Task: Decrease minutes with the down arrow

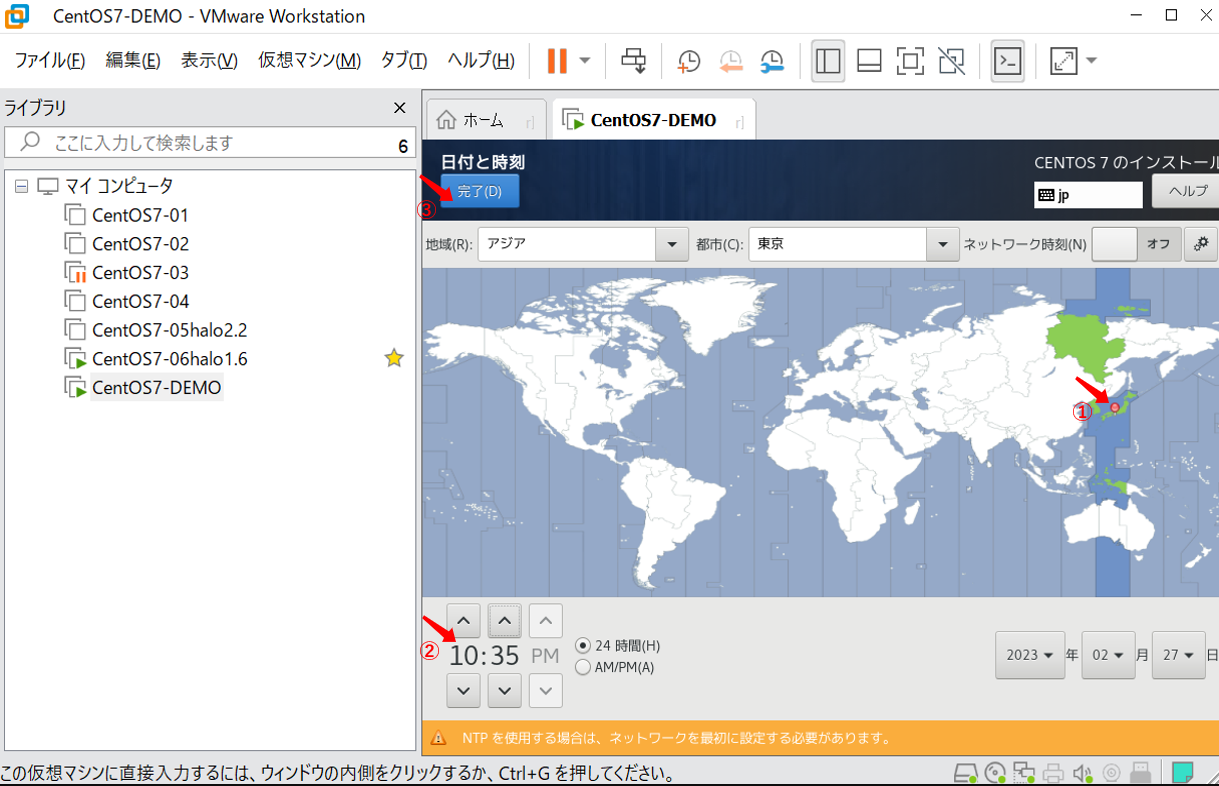Action: [x=504, y=690]
